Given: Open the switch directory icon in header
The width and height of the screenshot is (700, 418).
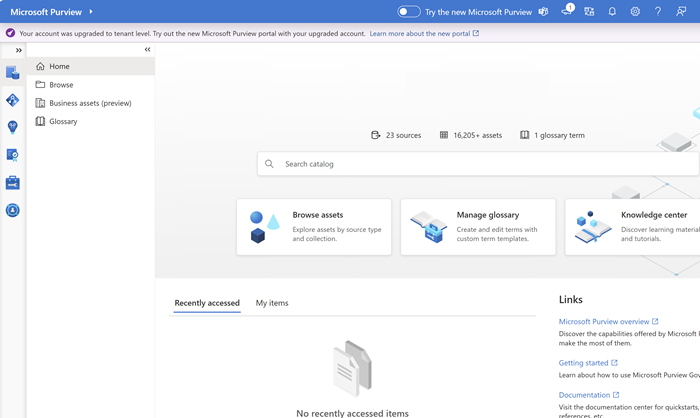Looking at the screenshot, I should pos(589,12).
